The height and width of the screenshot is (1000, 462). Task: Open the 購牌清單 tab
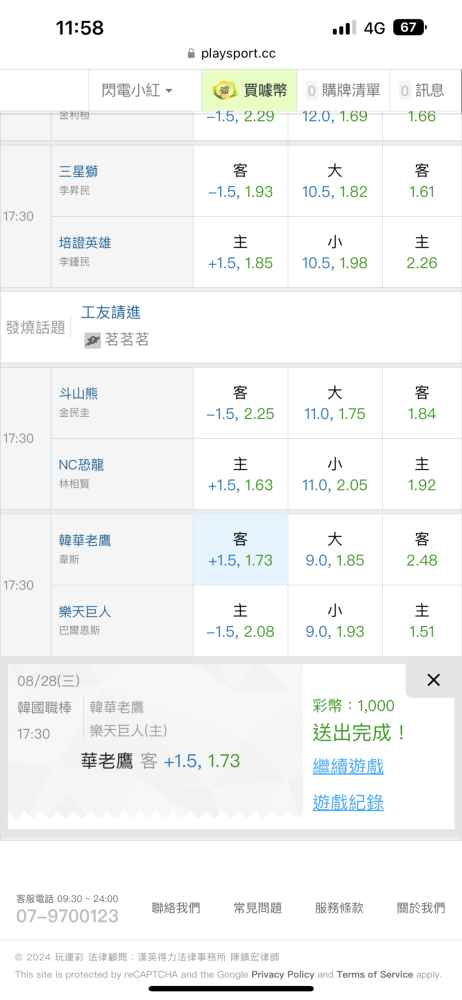(343, 91)
